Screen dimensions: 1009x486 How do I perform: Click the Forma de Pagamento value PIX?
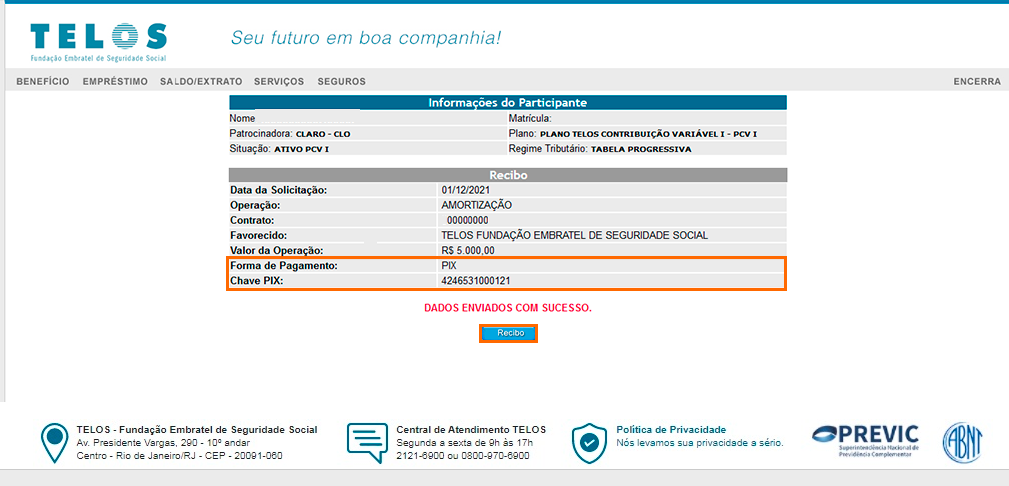point(449,266)
